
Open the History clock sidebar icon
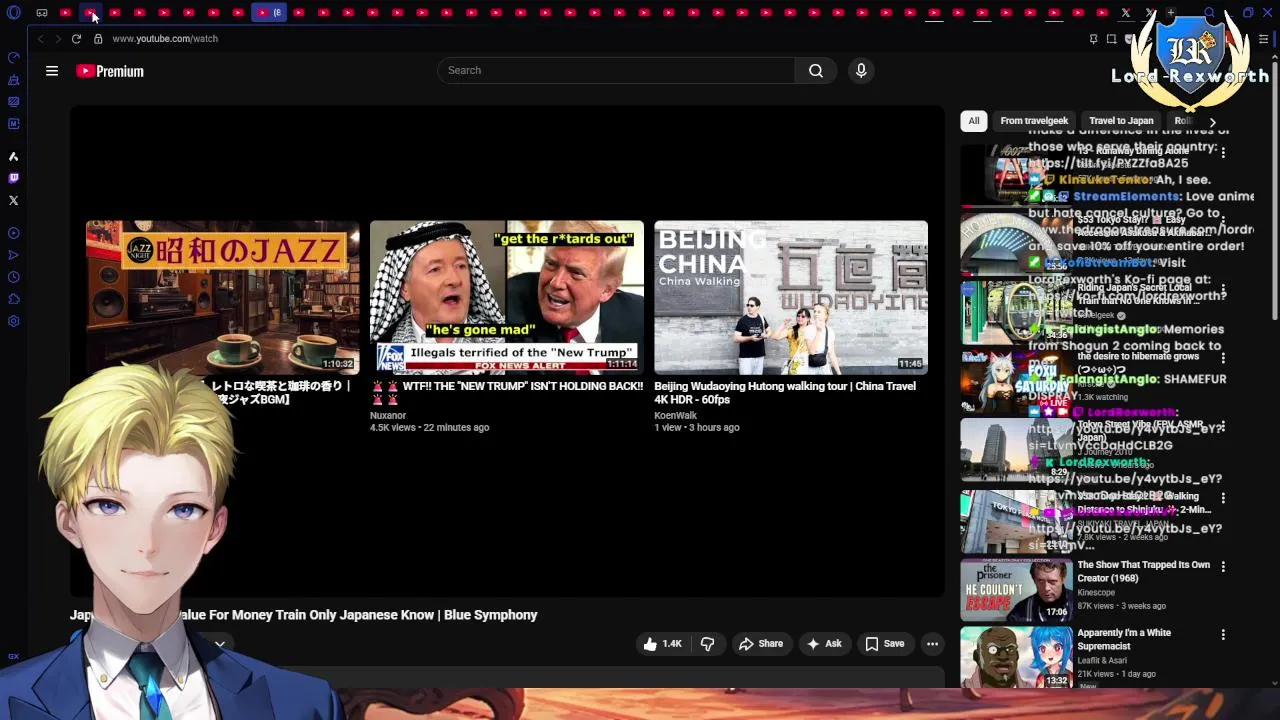click(14, 277)
